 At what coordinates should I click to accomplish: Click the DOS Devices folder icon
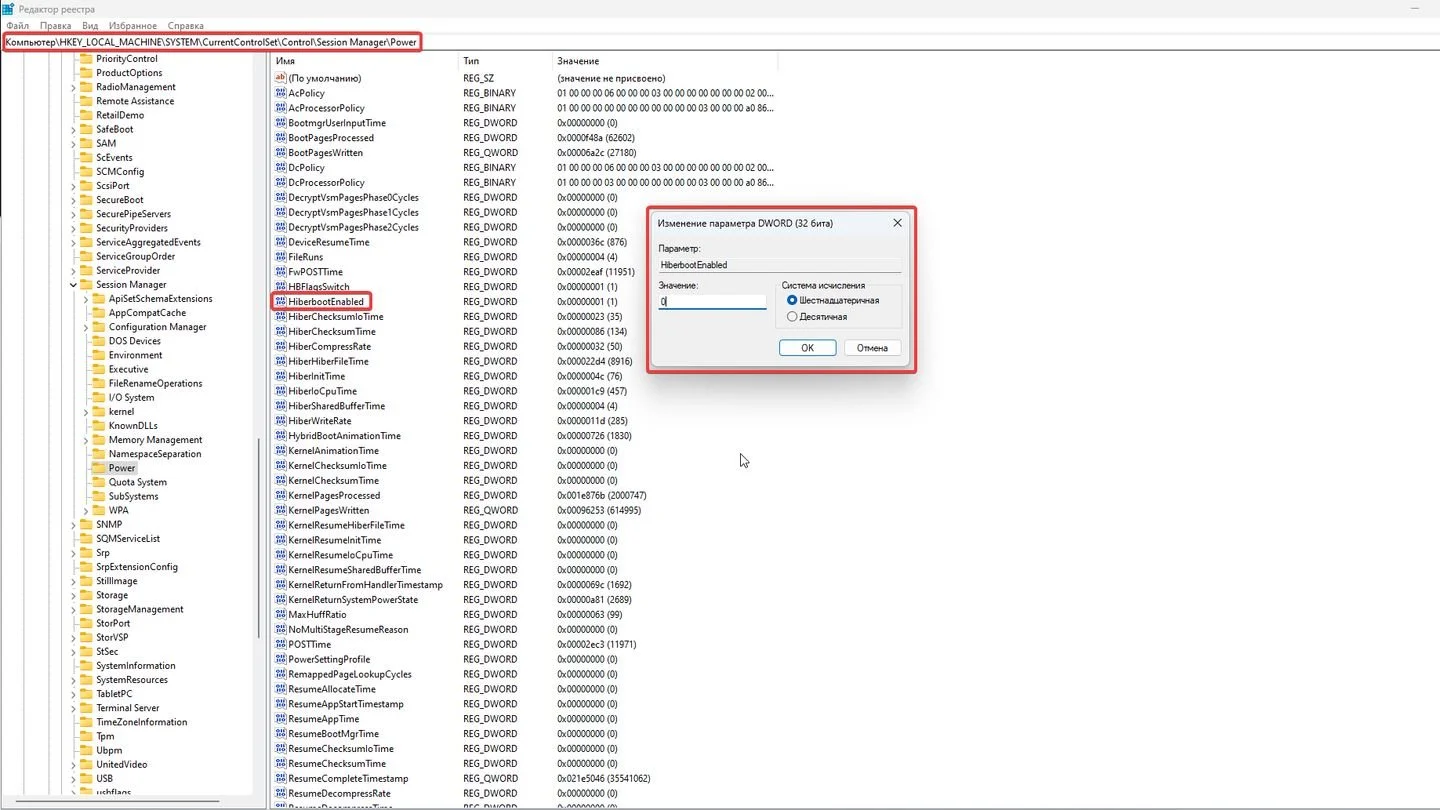[98, 341]
